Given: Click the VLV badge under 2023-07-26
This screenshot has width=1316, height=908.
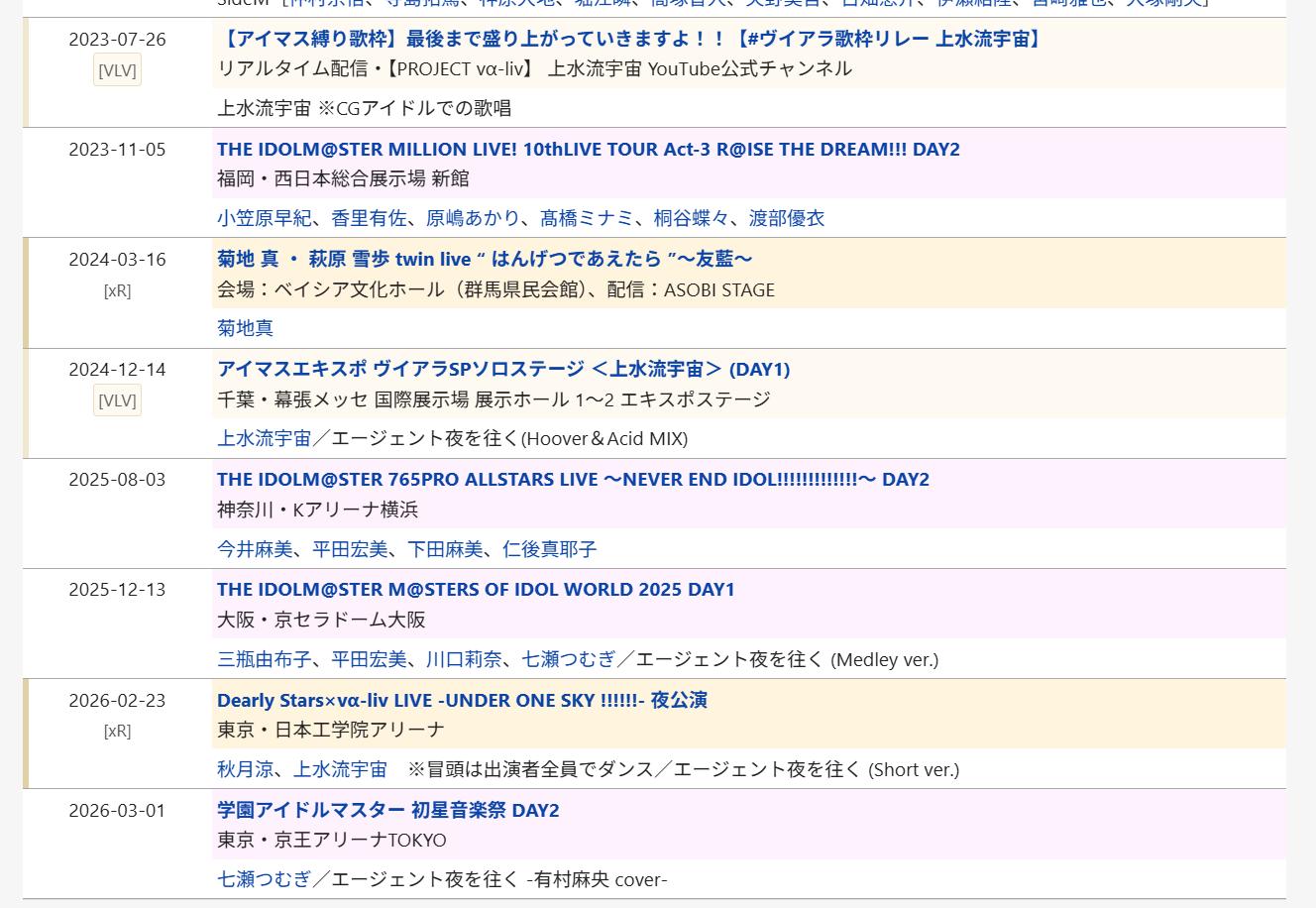Looking at the screenshot, I should (x=117, y=70).
